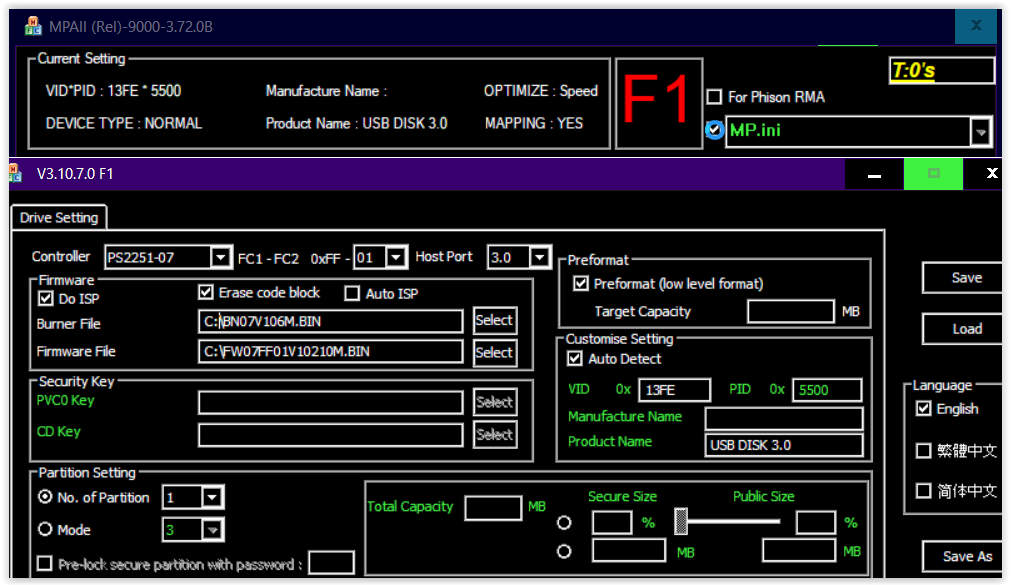Minimize the V3.10.7.0 F1 settings window
Viewport: 1010px width, 586px height.
(x=874, y=175)
